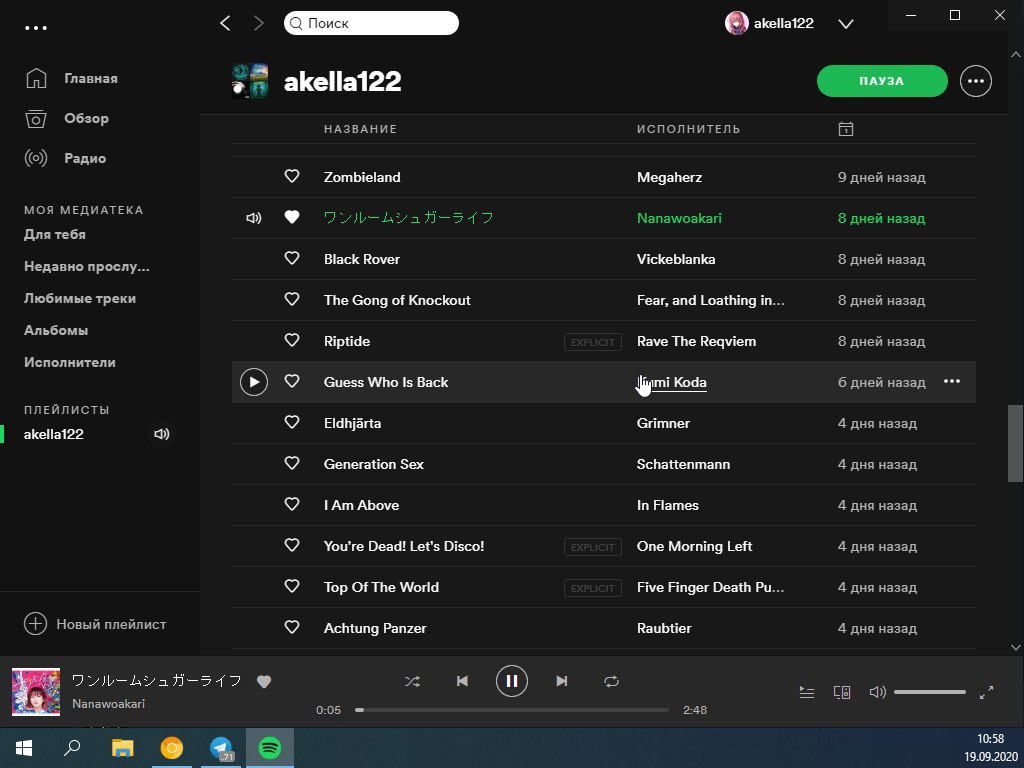Open playlist more options circle button
This screenshot has height=768, width=1024.
click(x=976, y=81)
